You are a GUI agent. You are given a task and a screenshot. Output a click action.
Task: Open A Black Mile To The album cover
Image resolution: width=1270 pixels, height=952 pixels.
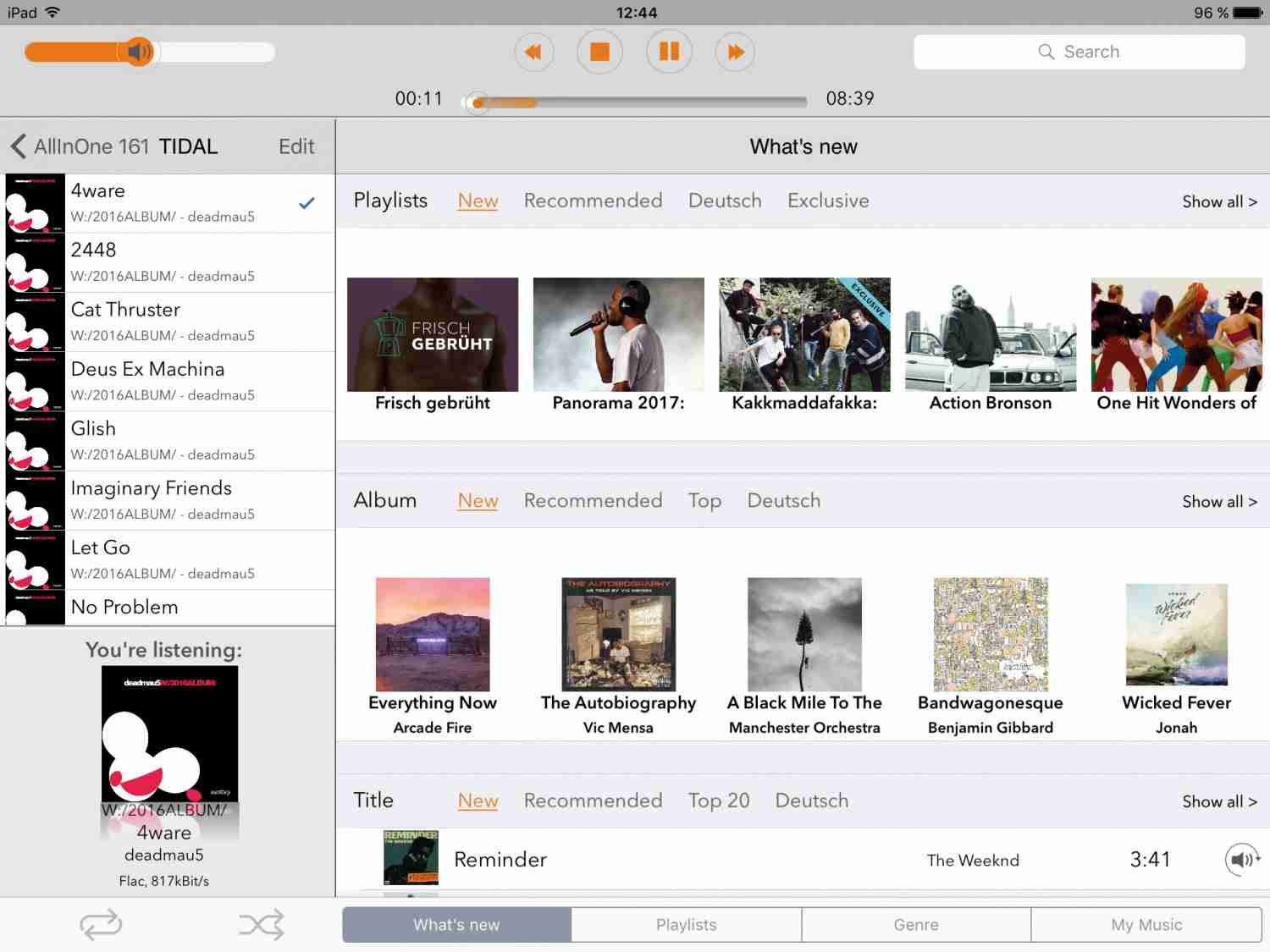coord(804,635)
